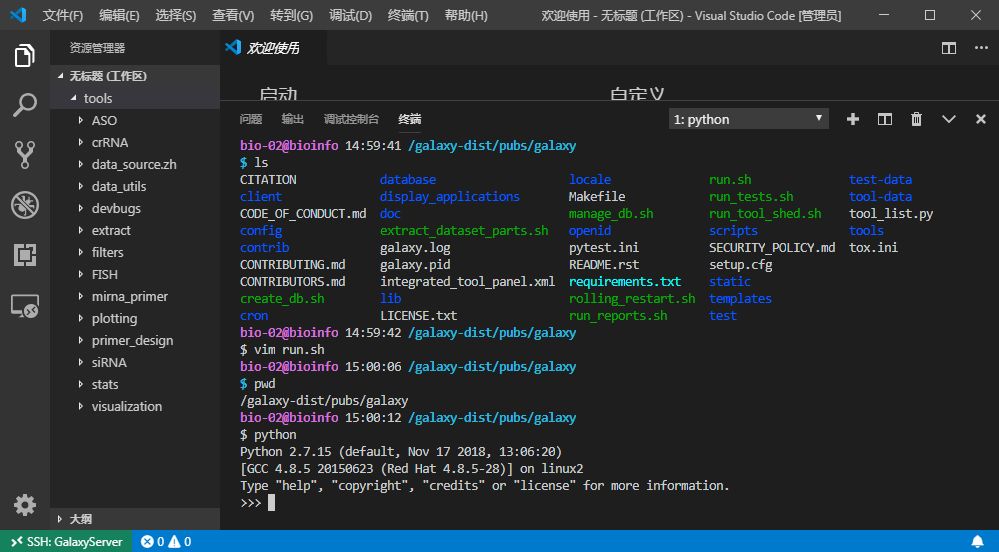
Task: Select the 终端 panel tab
Action: (410, 119)
